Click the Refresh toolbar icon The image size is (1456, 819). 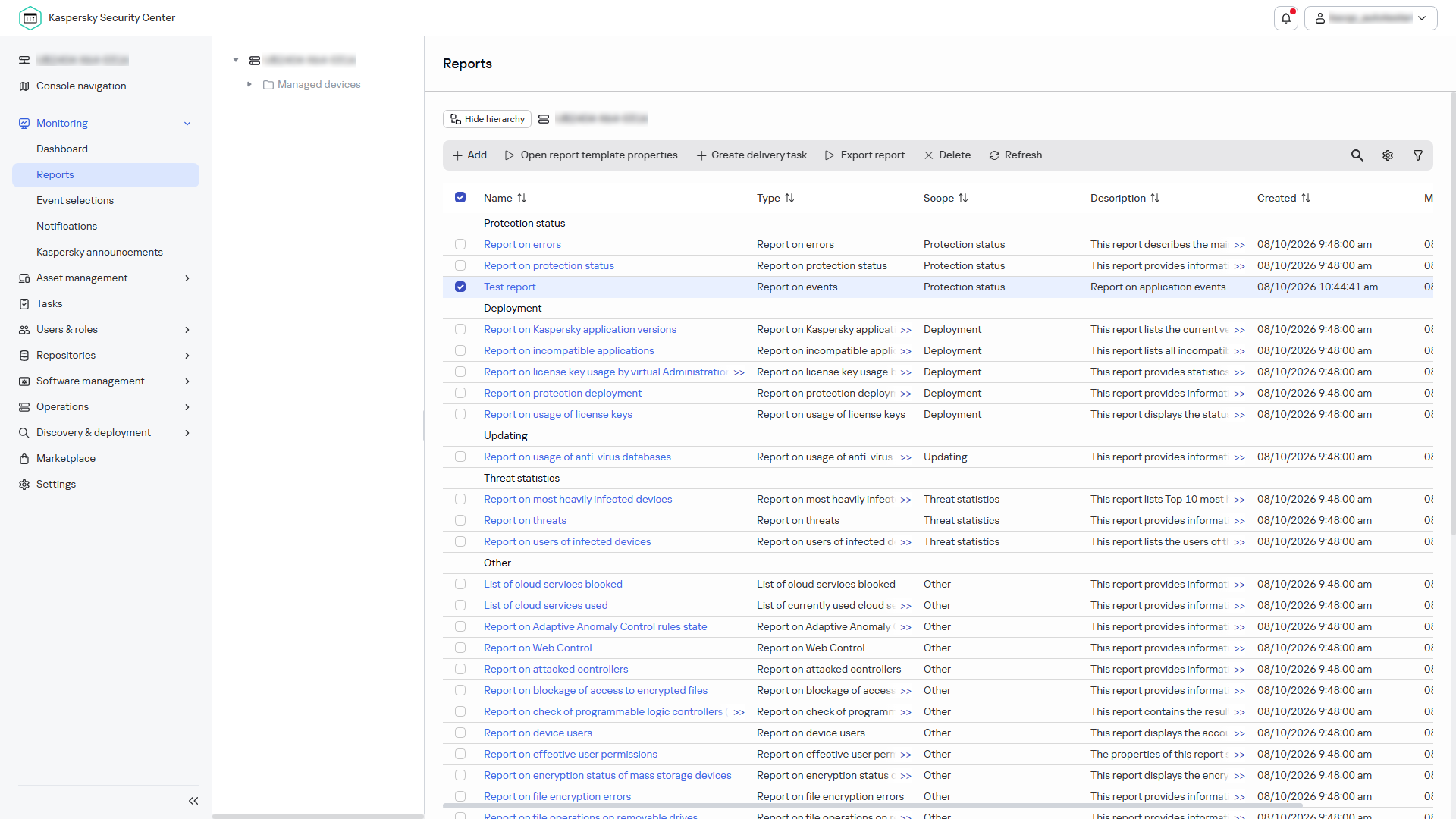[x=994, y=155]
